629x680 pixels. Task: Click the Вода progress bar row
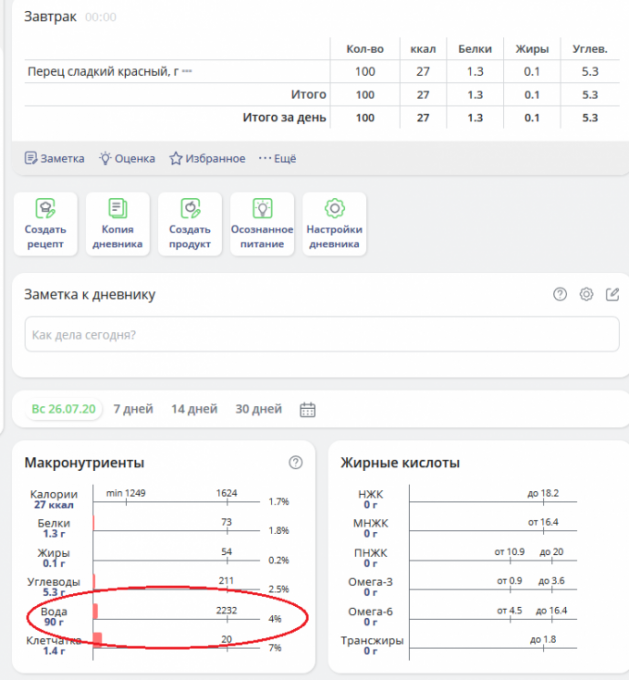[177, 618]
